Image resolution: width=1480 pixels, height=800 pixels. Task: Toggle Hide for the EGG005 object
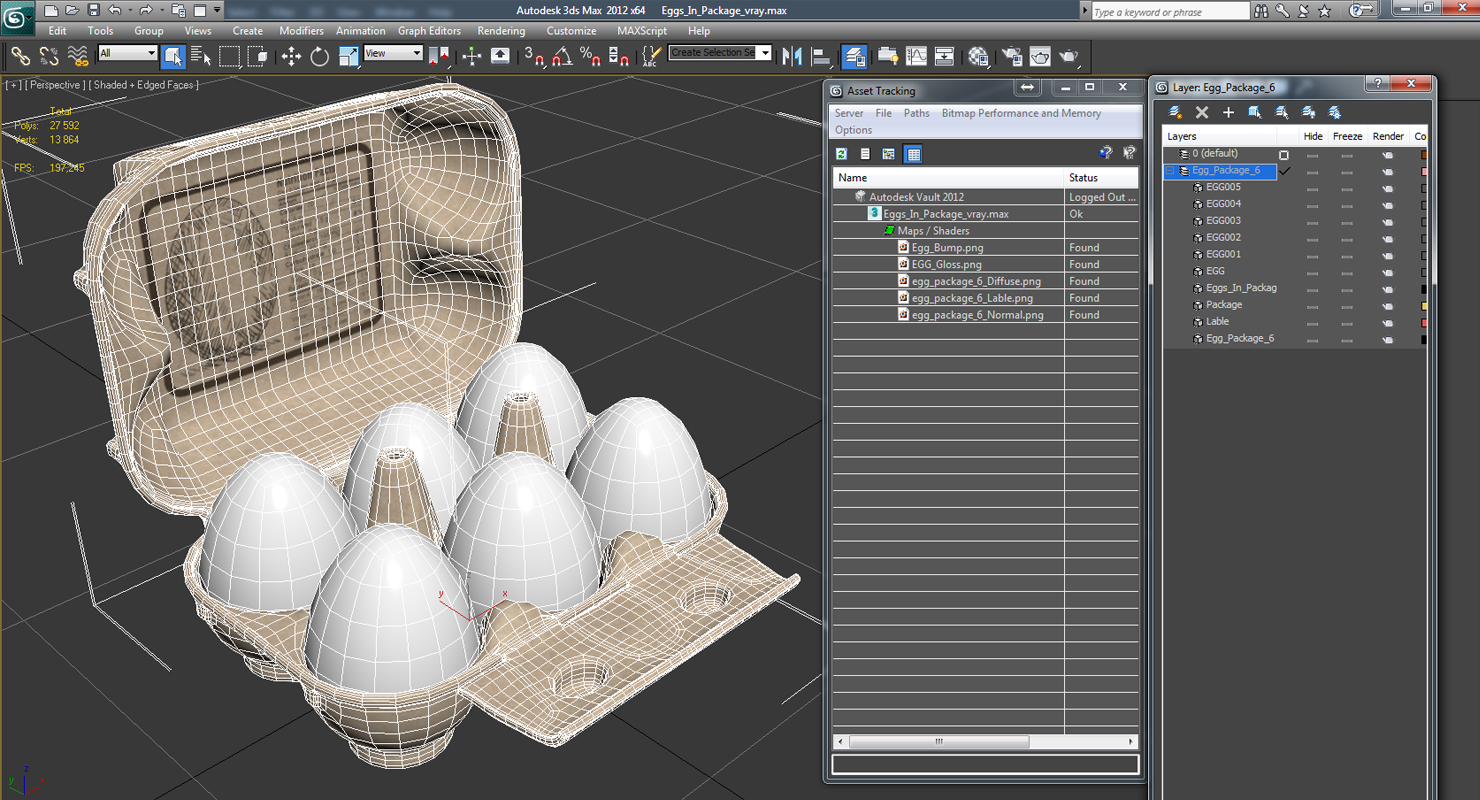tap(1312, 188)
